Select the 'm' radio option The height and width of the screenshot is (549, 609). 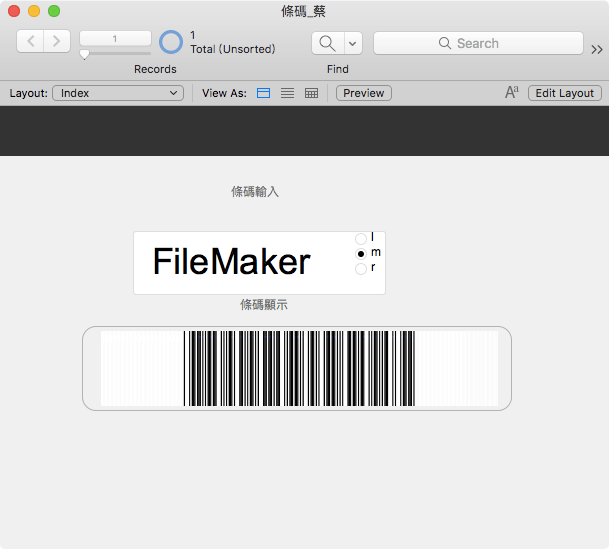(x=361, y=254)
